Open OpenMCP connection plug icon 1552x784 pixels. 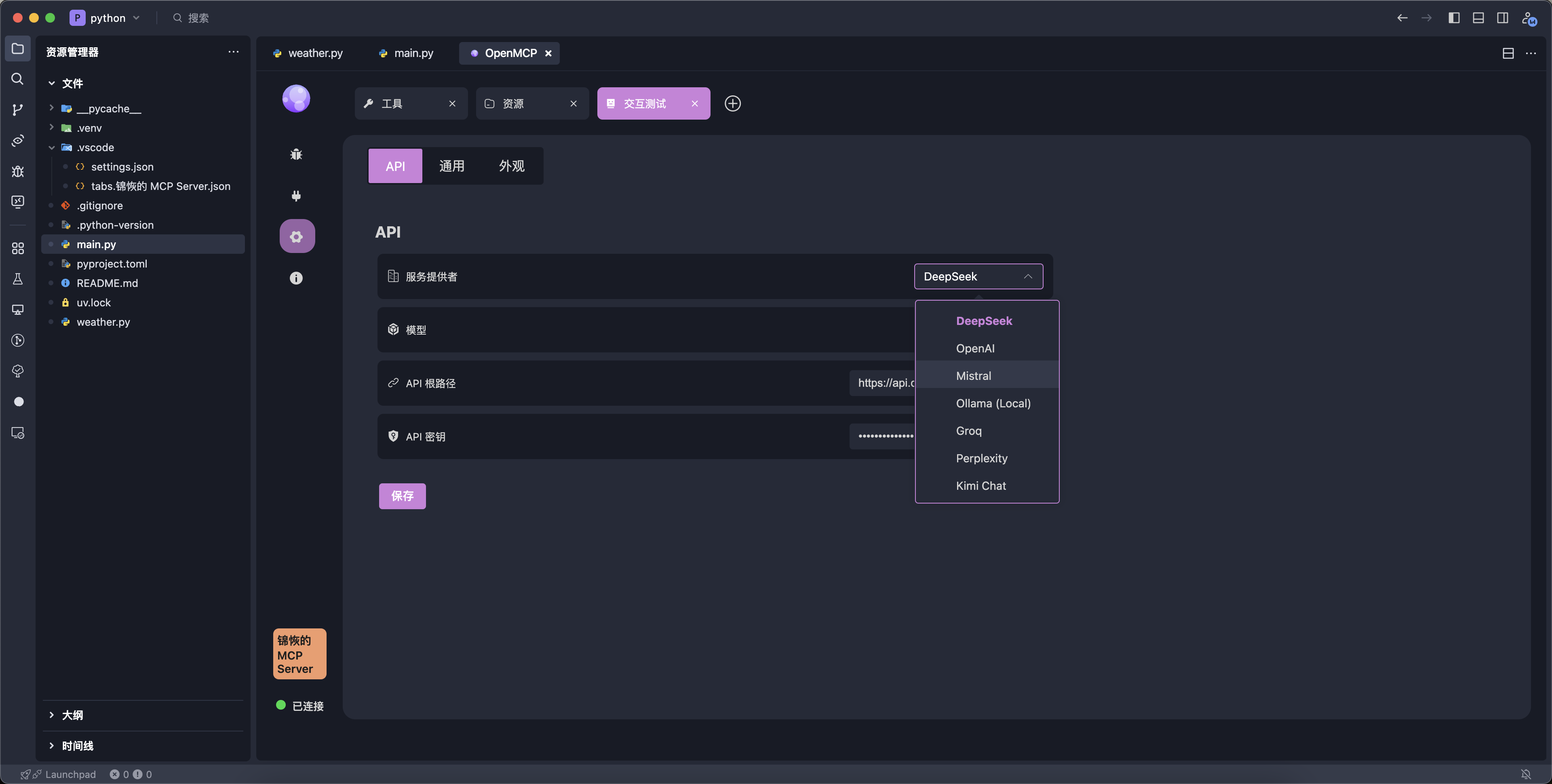tap(296, 195)
